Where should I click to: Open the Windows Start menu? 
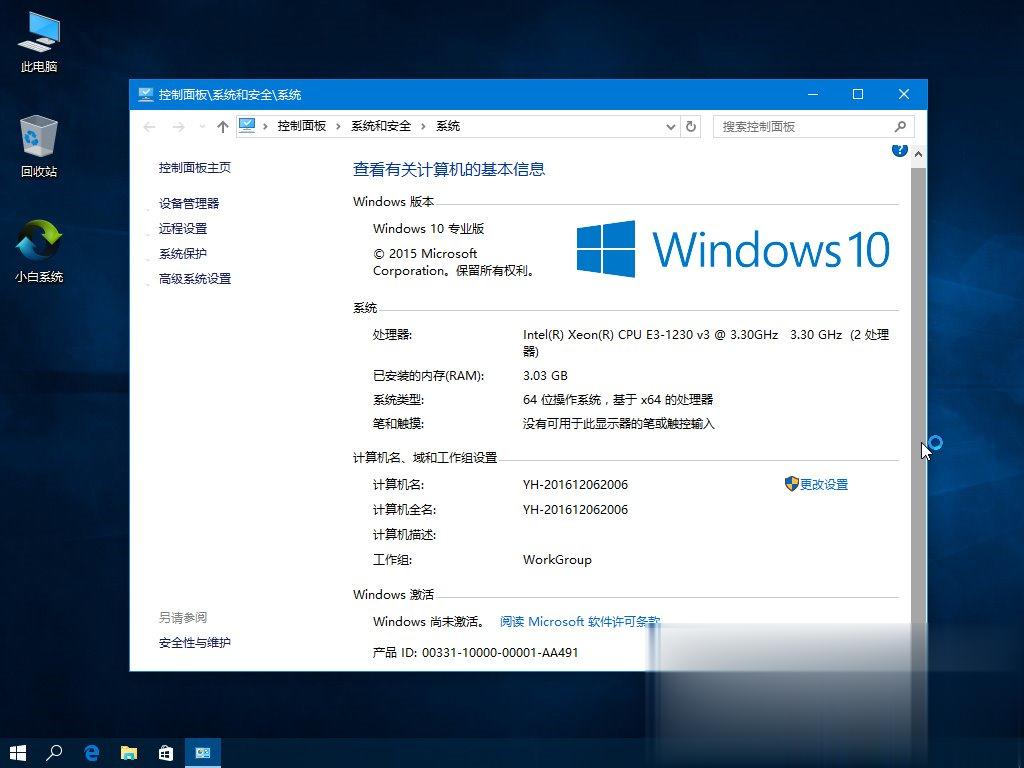[18, 752]
